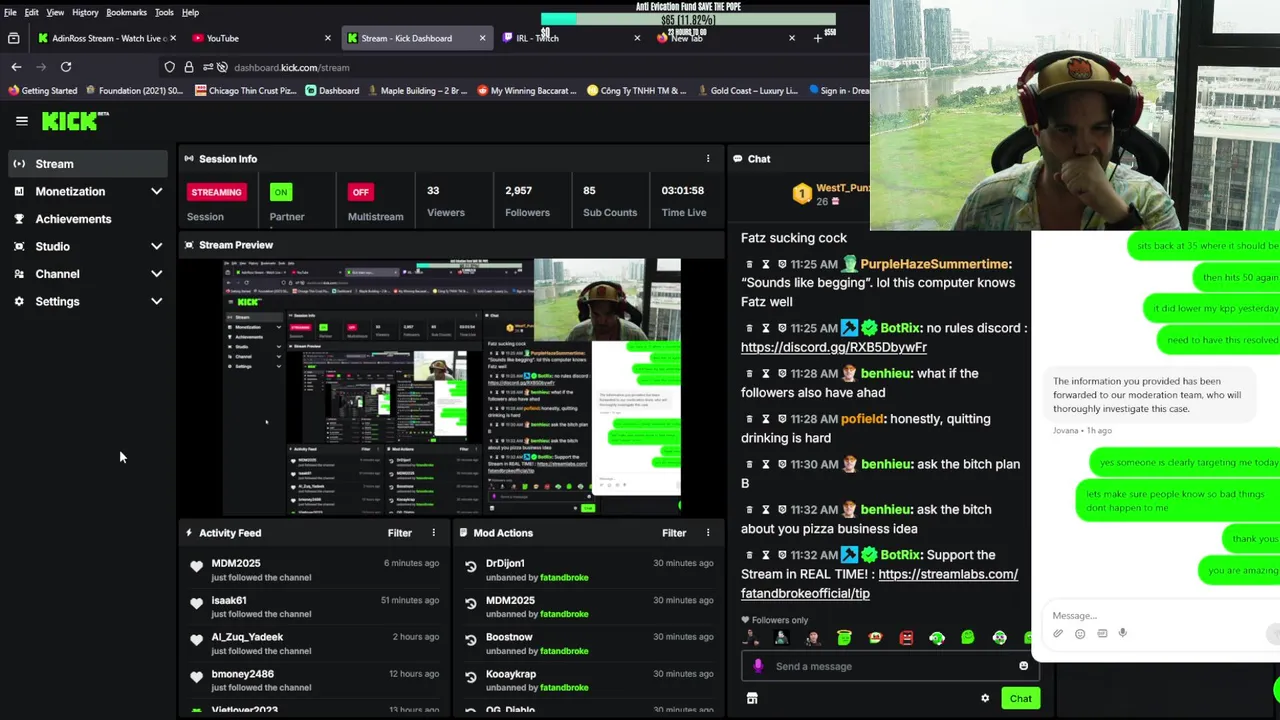Screen dimensions: 1280x720
Task: Switch to the IRL - Twitch tab
Action: tap(572, 38)
